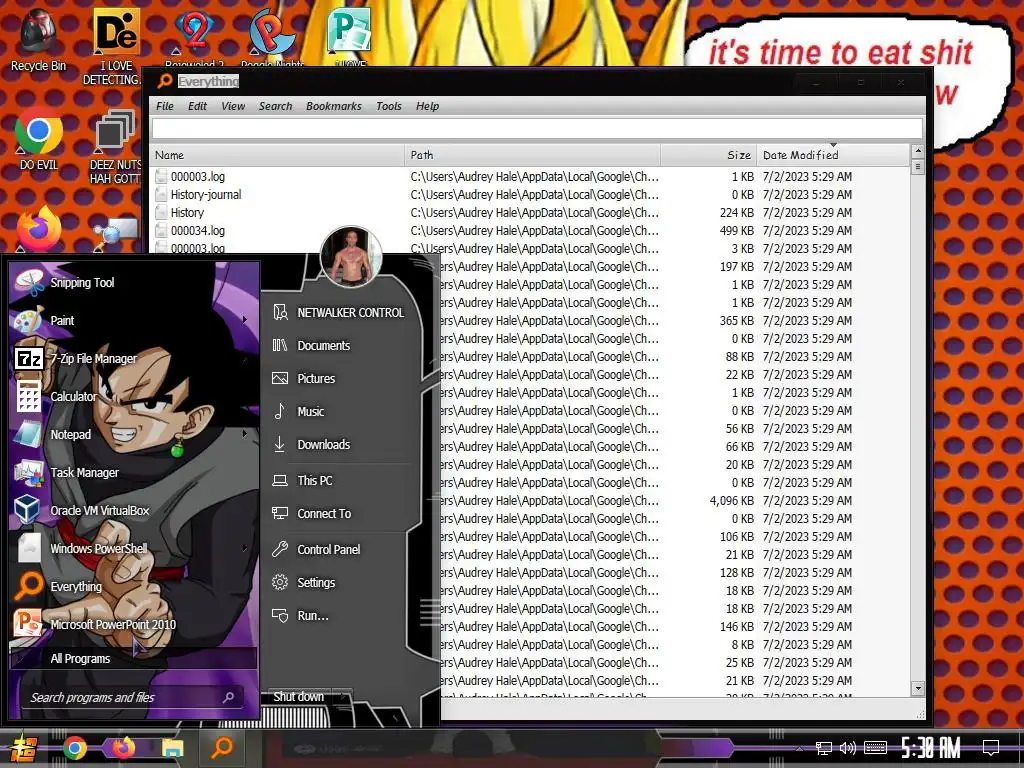
Task: Select the History file row
Action: [529, 213]
